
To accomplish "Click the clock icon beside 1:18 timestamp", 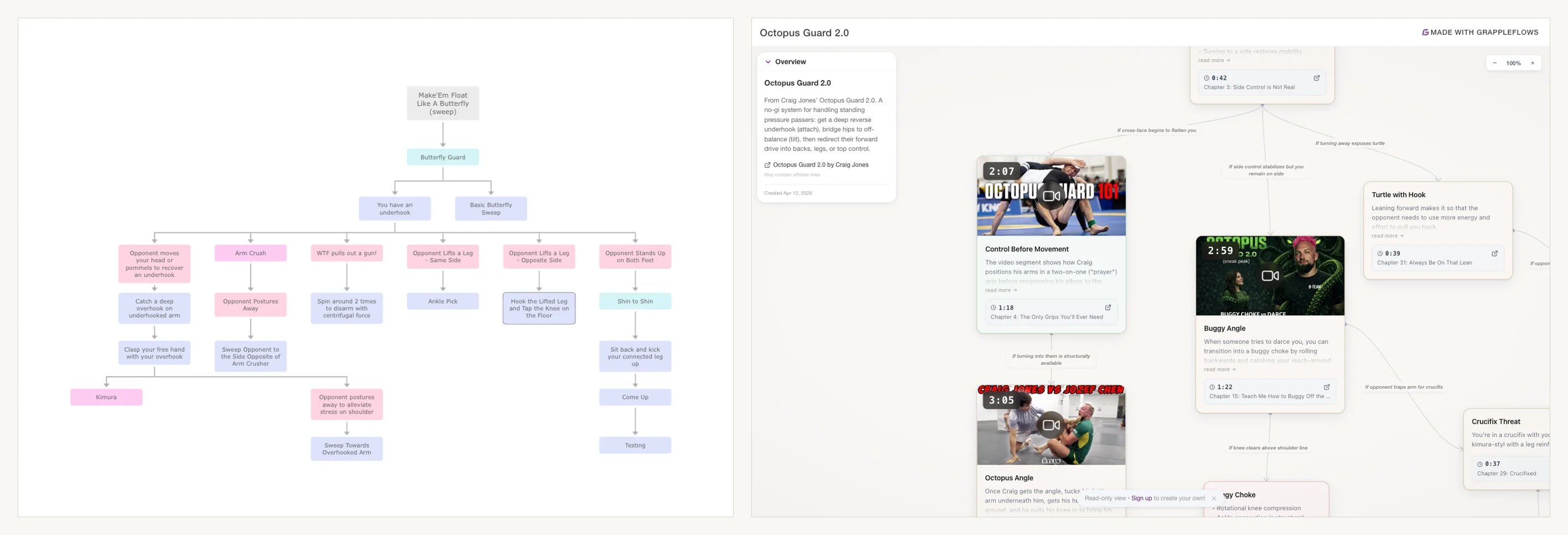I will [993, 308].
